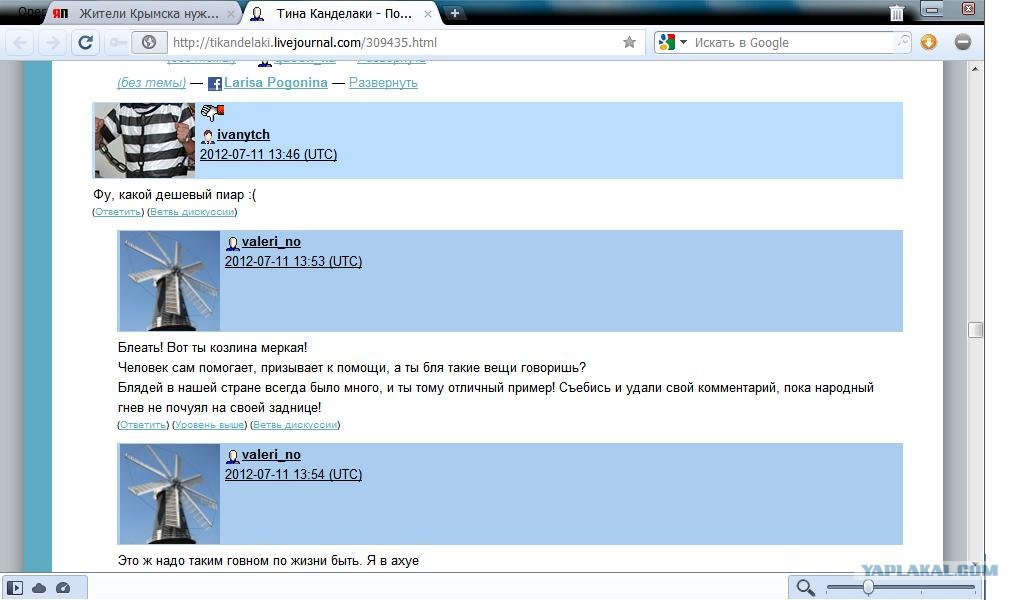Viewport: 1024px width, 600px height.
Task: Toggle Opera Turbo speedometer icon
Action: pyautogui.click(x=63, y=588)
